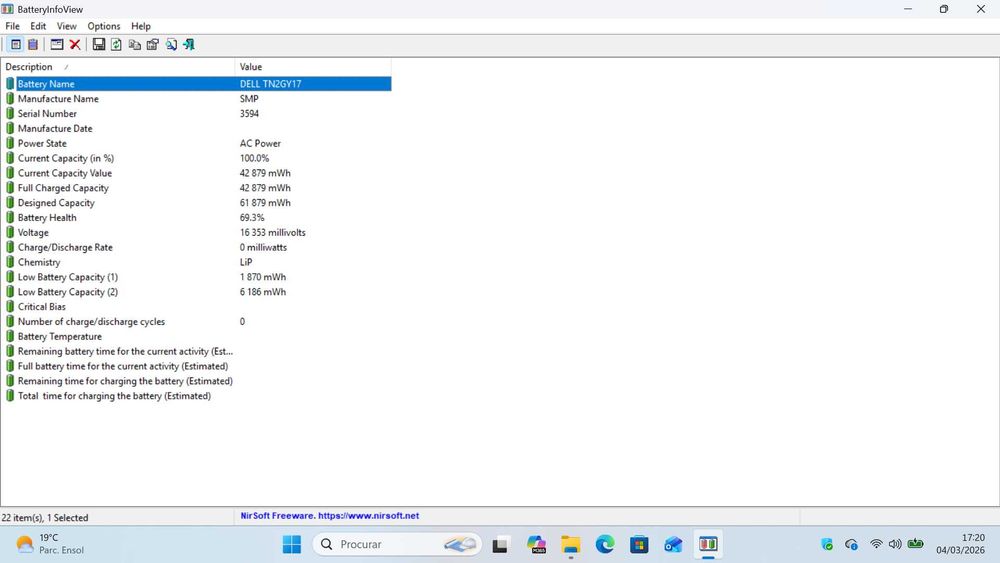Open the File menu
Screen dimensions: 1000x563
[13, 26]
